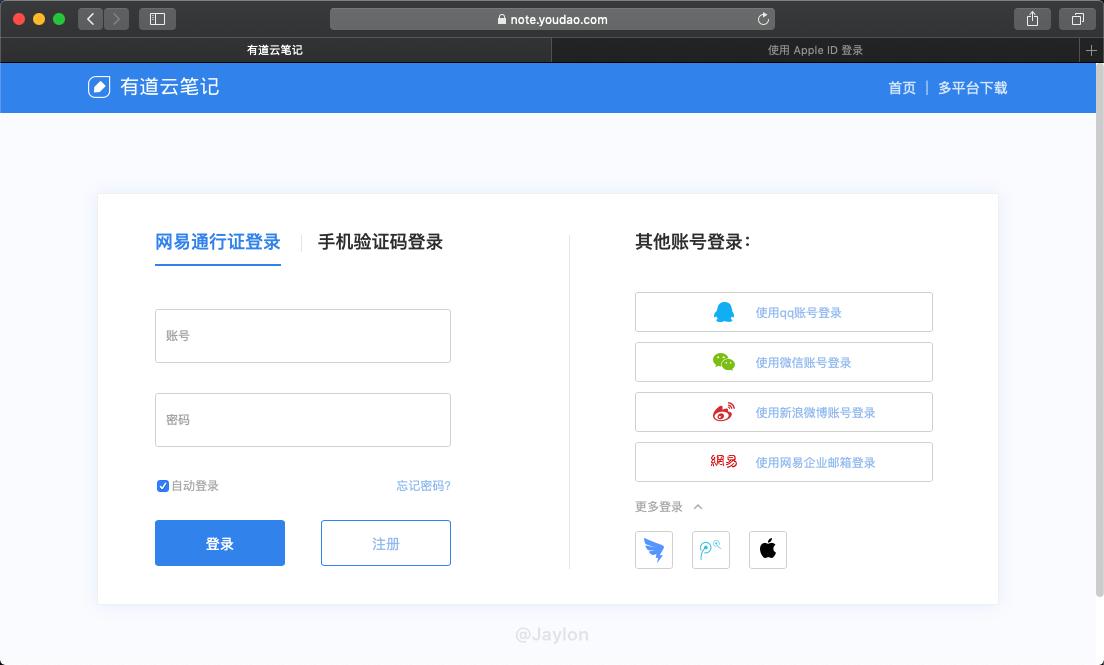This screenshot has height=665, width=1104.
Task: Click Safari's sidebar icon
Action: 157,18
